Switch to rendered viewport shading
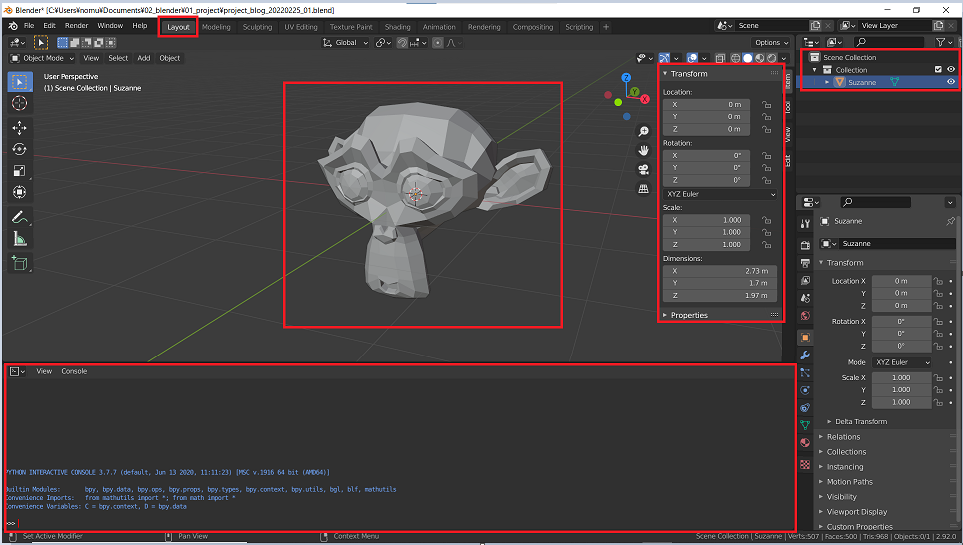 (772, 58)
